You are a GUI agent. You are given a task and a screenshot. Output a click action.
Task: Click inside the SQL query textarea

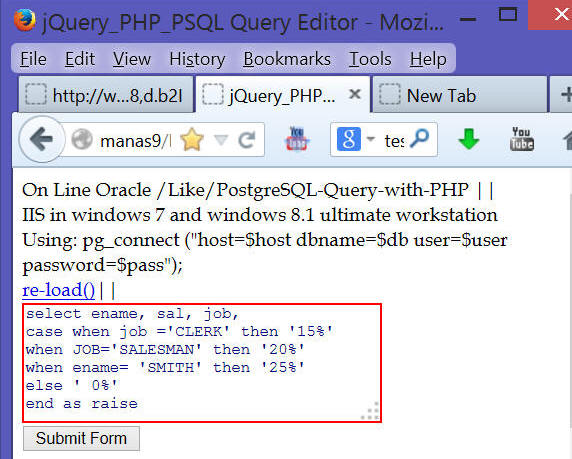202,363
